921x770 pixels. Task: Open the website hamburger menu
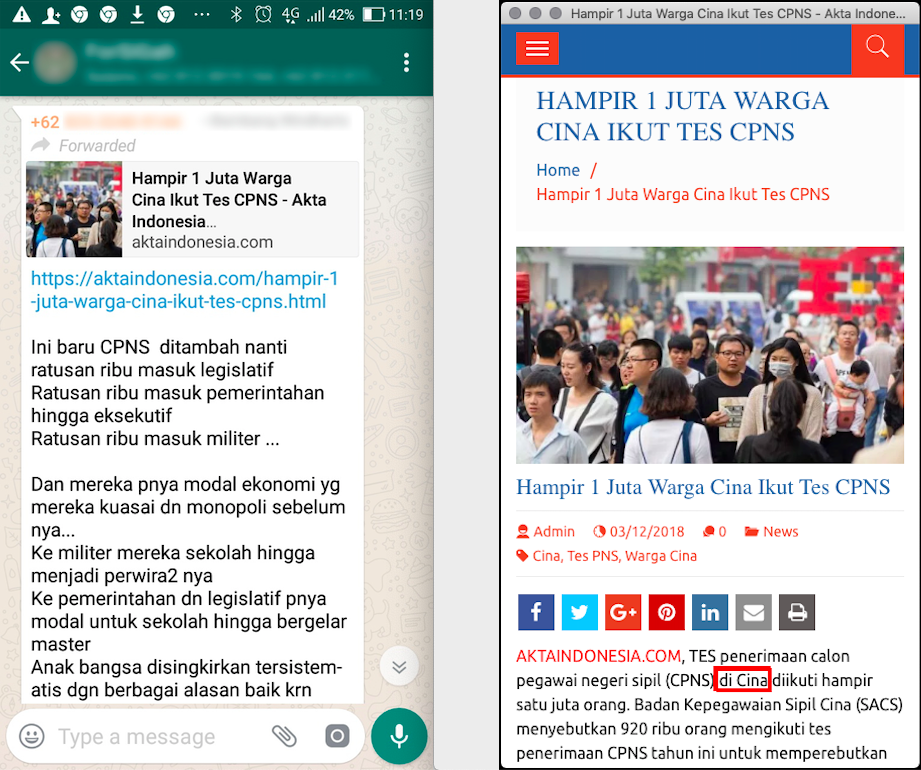coord(537,49)
